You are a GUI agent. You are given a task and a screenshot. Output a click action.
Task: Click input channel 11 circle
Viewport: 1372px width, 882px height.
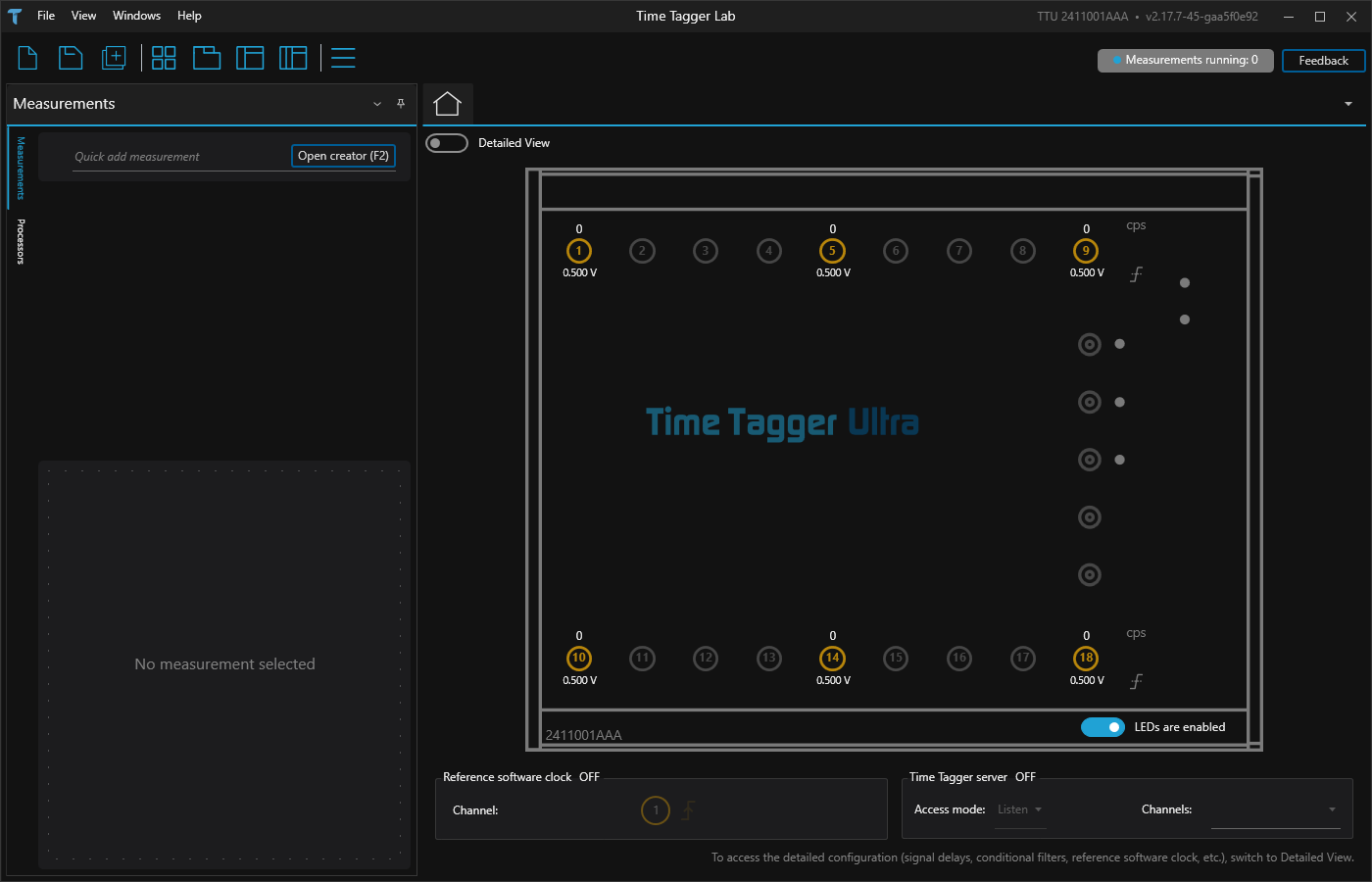(x=642, y=658)
